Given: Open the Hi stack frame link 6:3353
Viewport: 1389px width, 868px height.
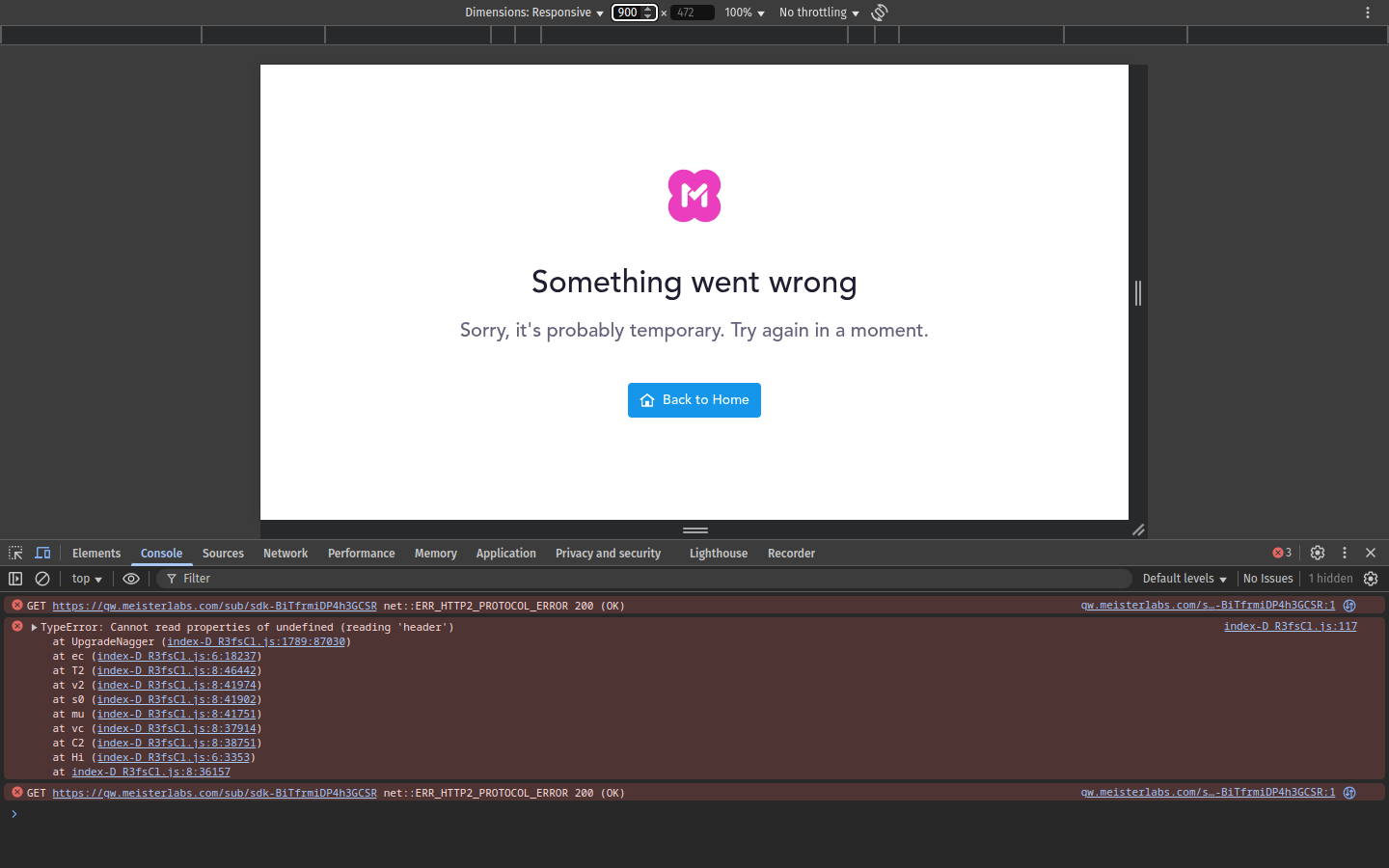Looking at the screenshot, I should coord(174,757).
